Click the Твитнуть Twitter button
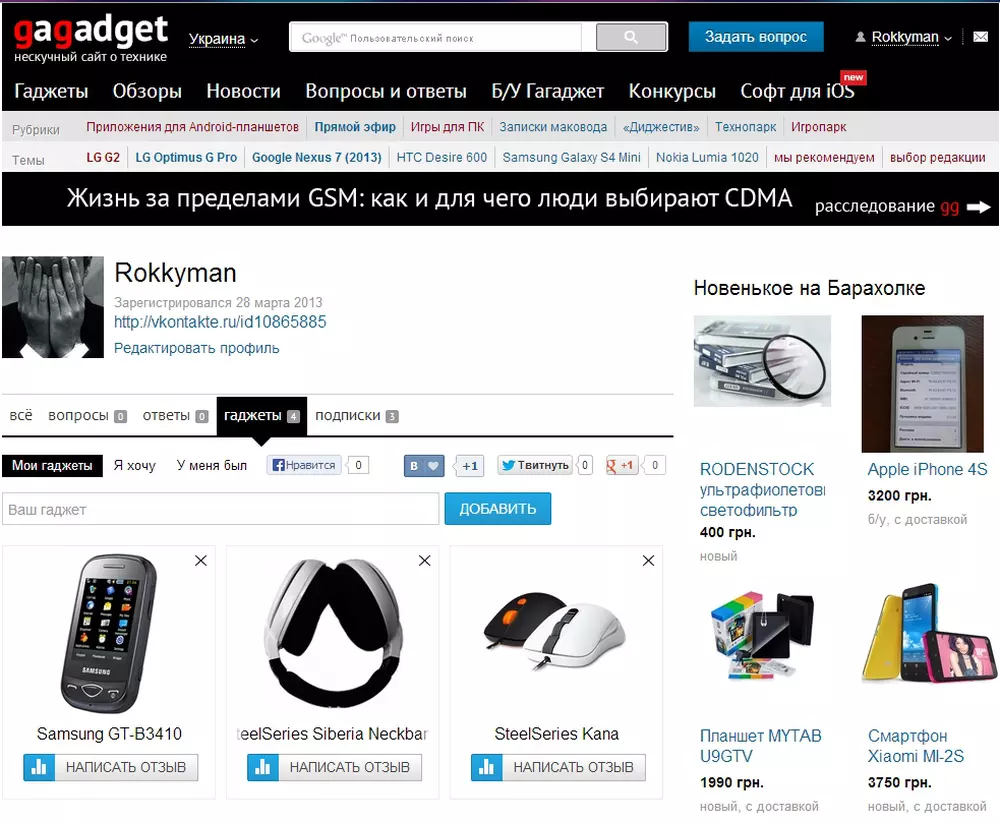The height and width of the screenshot is (822, 1000). coord(535,465)
